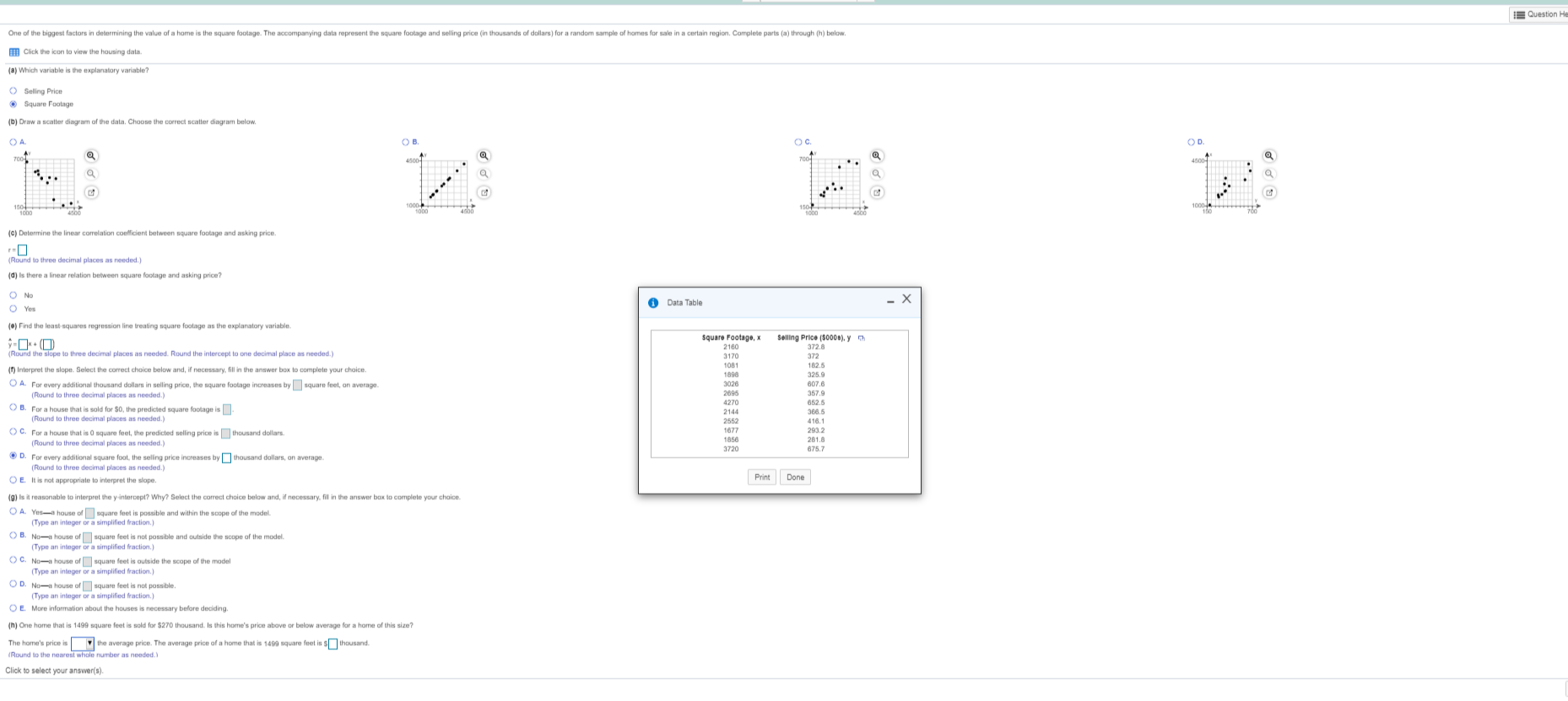This screenshot has width=1568, height=701.
Task: Zoom out on scatter diagram A
Action: pos(92,174)
